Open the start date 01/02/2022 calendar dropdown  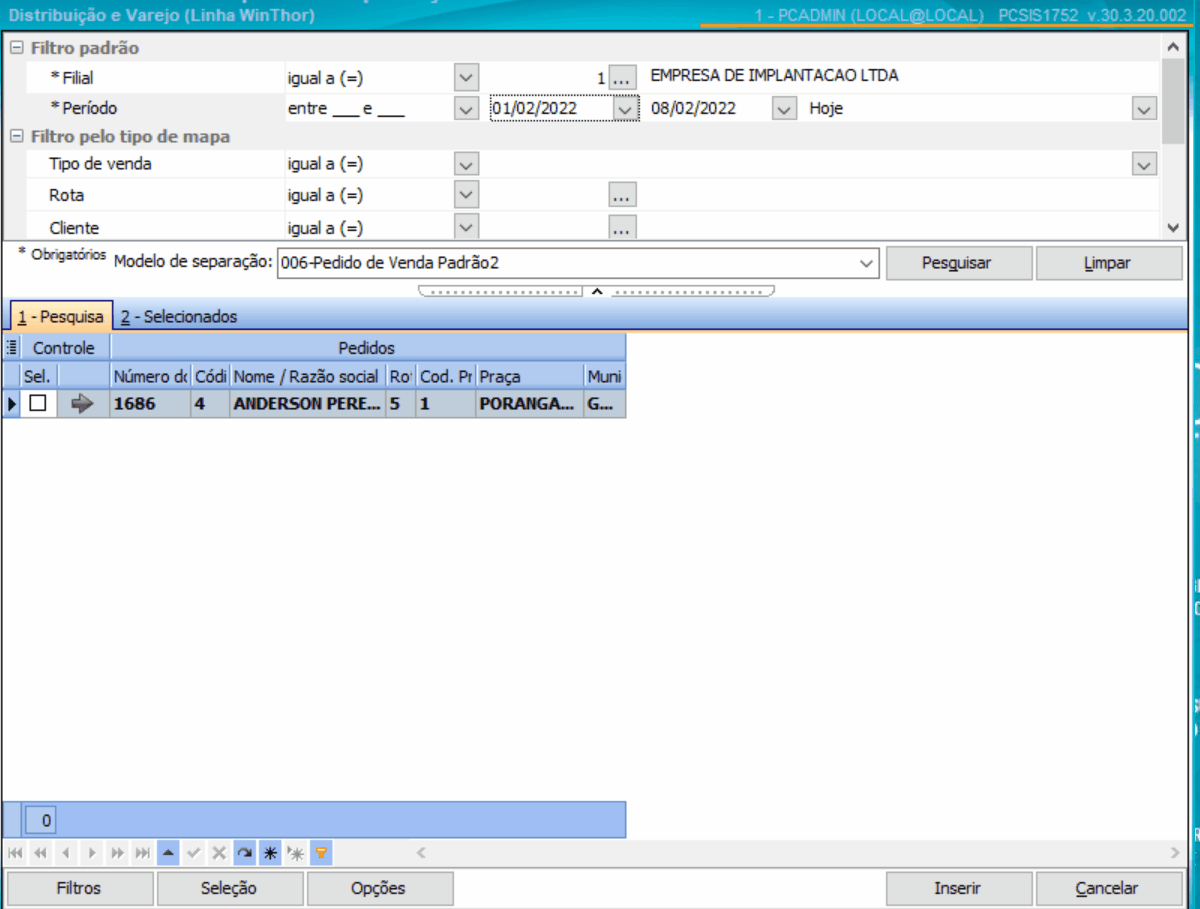(x=626, y=109)
